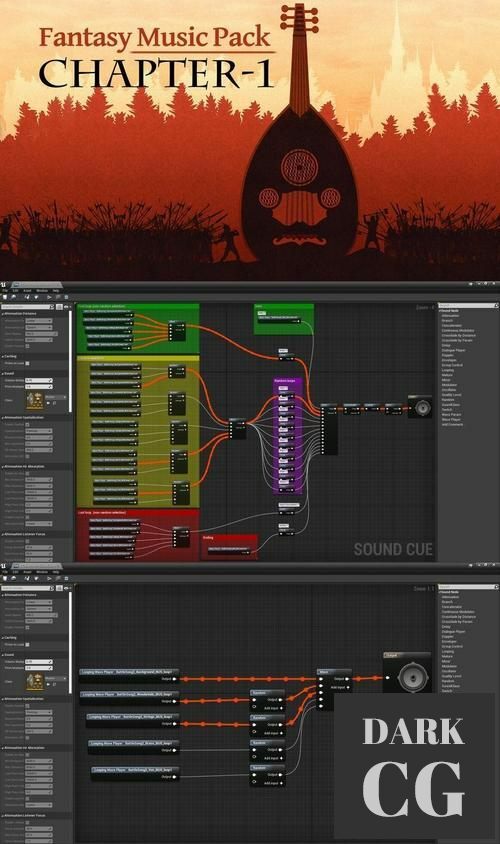Screen dimensions: 500x844
Task: Click Unreal logo icon of upper editor window
Action: [4, 284]
